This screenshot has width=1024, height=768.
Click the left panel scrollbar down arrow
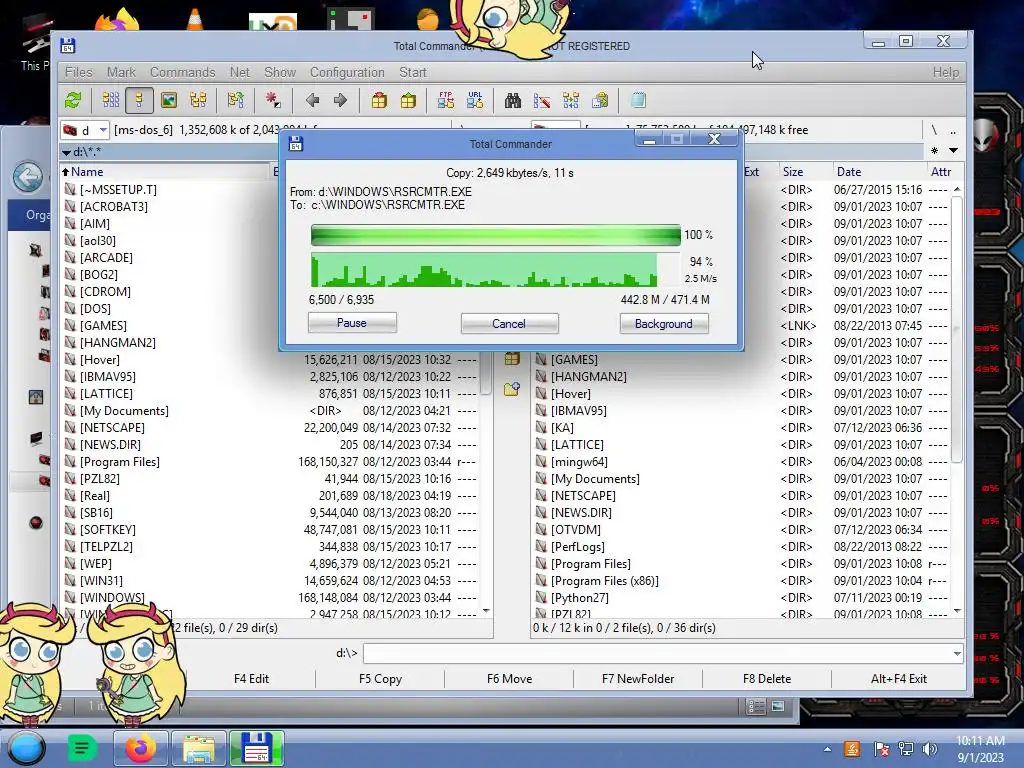(x=486, y=611)
